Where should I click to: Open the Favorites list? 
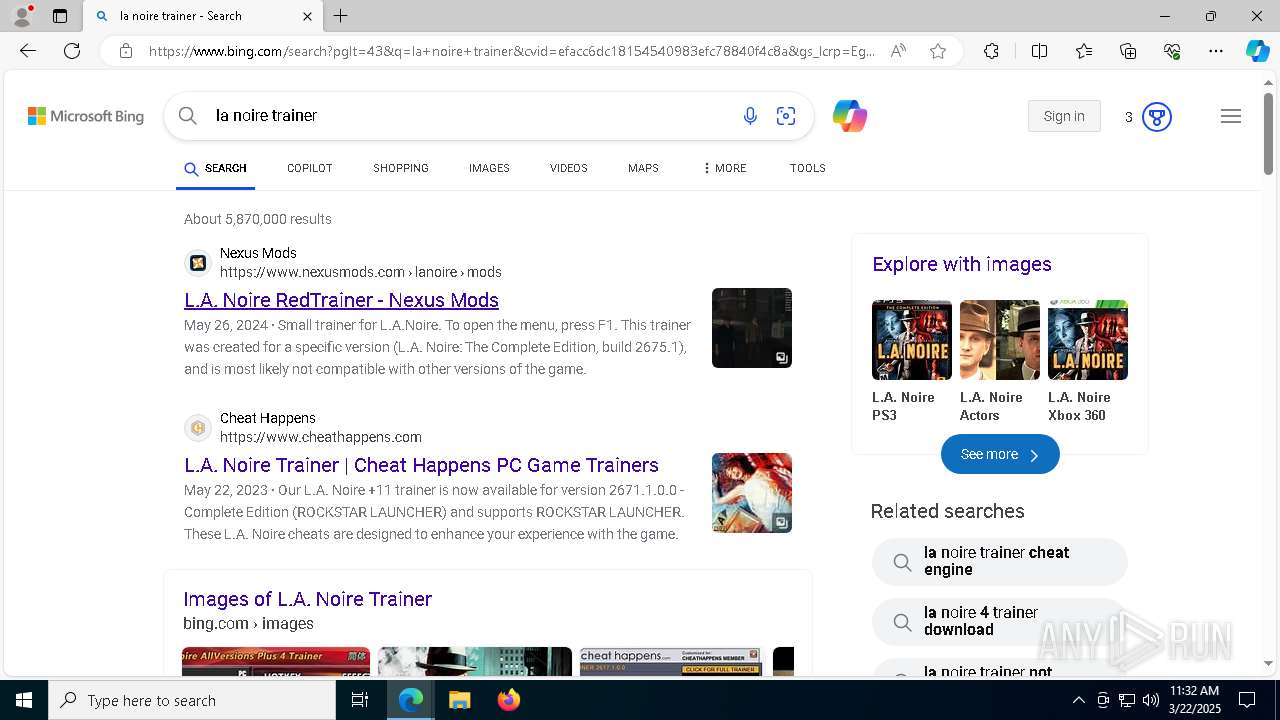point(1084,51)
